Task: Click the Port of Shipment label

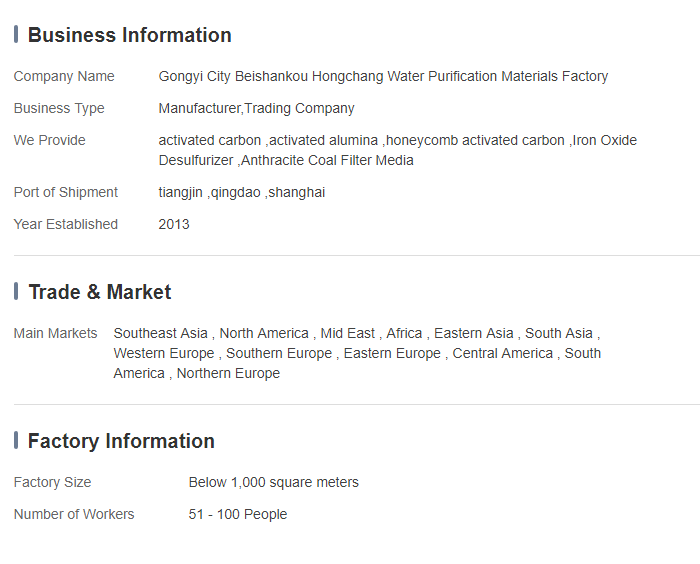Action: [x=66, y=192]
